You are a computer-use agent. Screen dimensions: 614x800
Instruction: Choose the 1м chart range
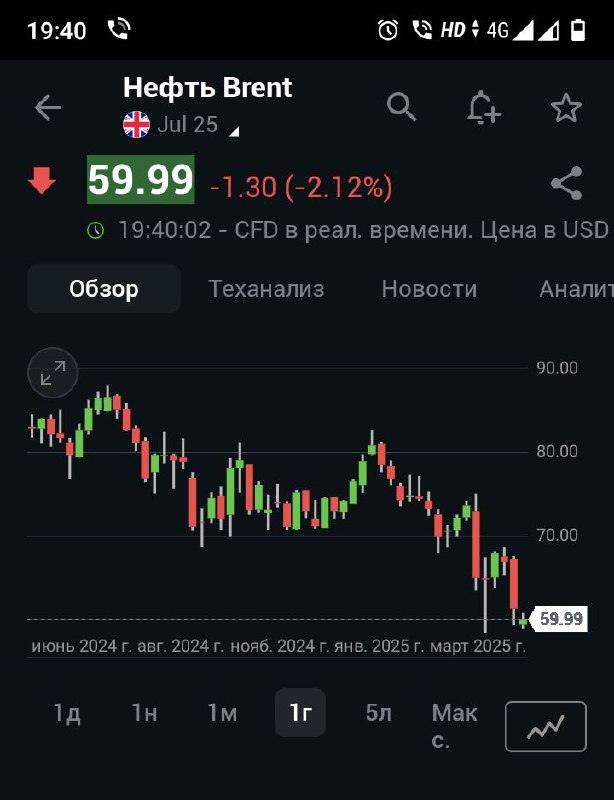[222, 713]
